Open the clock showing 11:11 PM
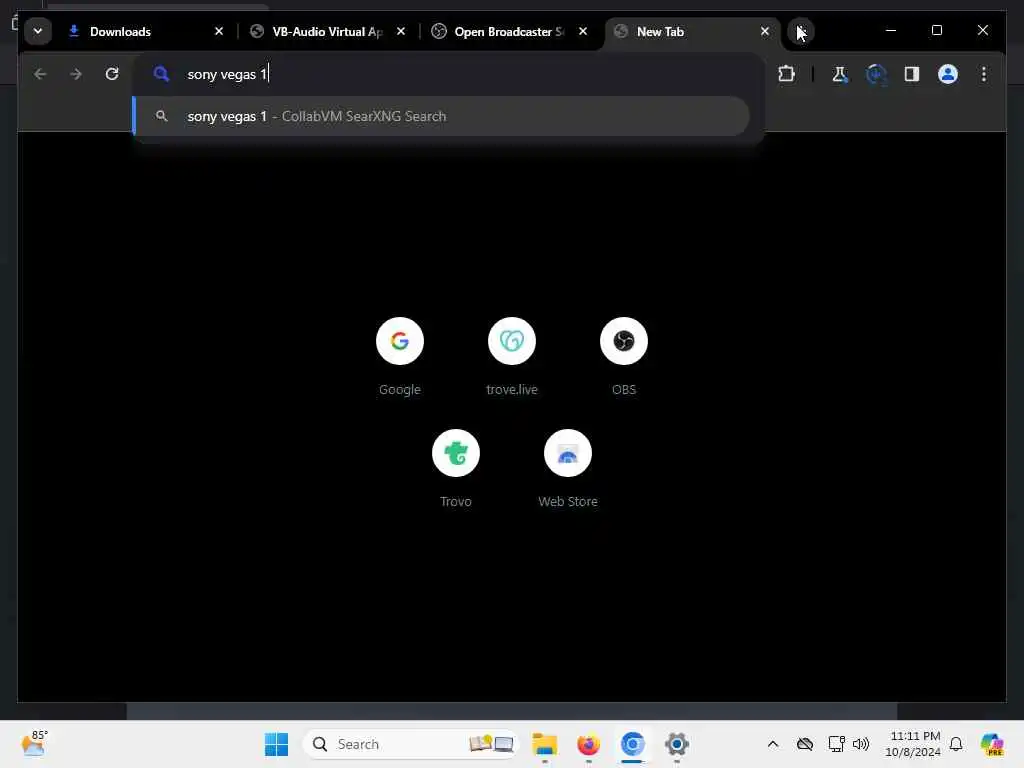 tap(913, 744)
